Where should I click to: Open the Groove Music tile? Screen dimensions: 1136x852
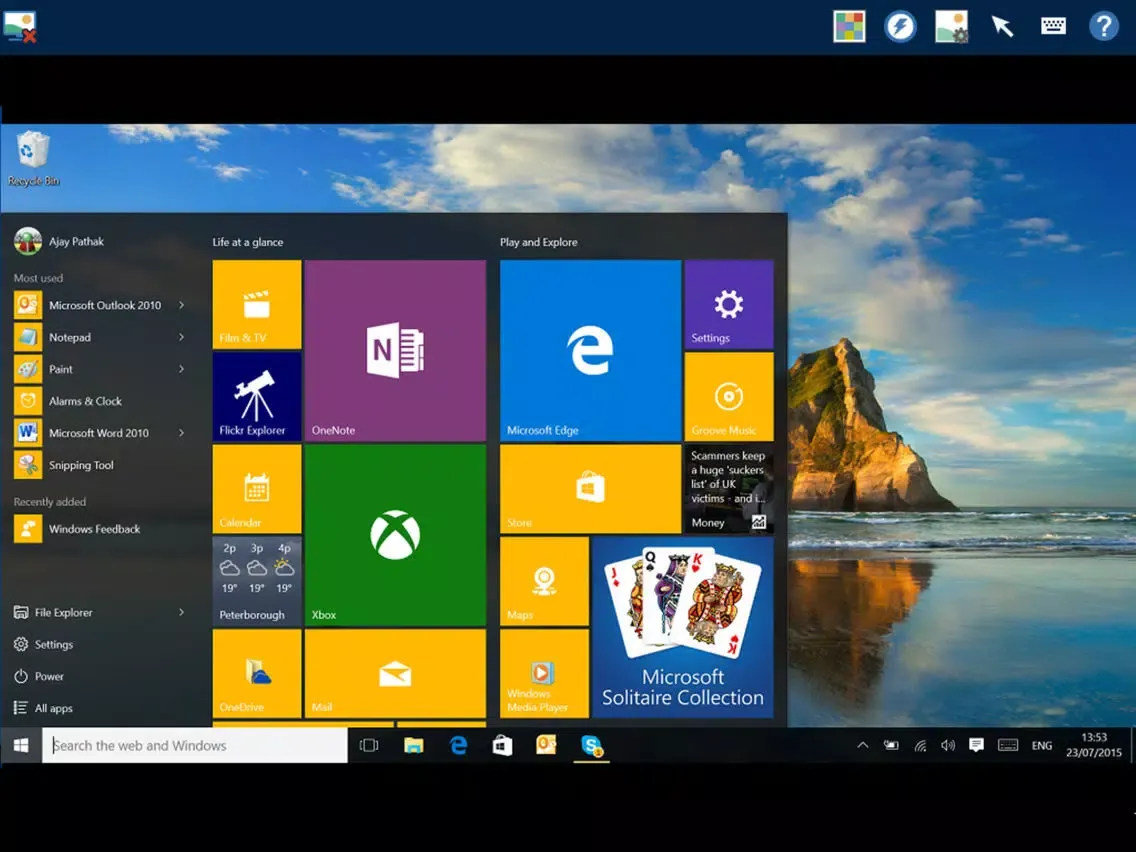729,396
